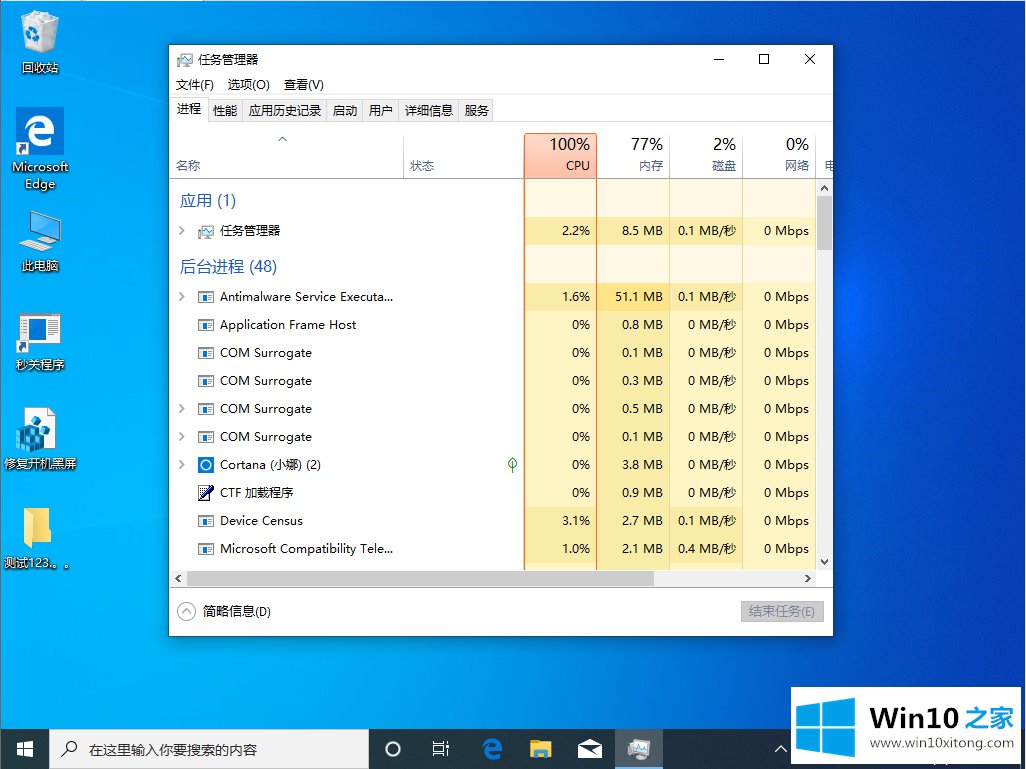The image size is (1026, 769).
Task: Open the 选项(O) menu
Action: tap(249, 85)
